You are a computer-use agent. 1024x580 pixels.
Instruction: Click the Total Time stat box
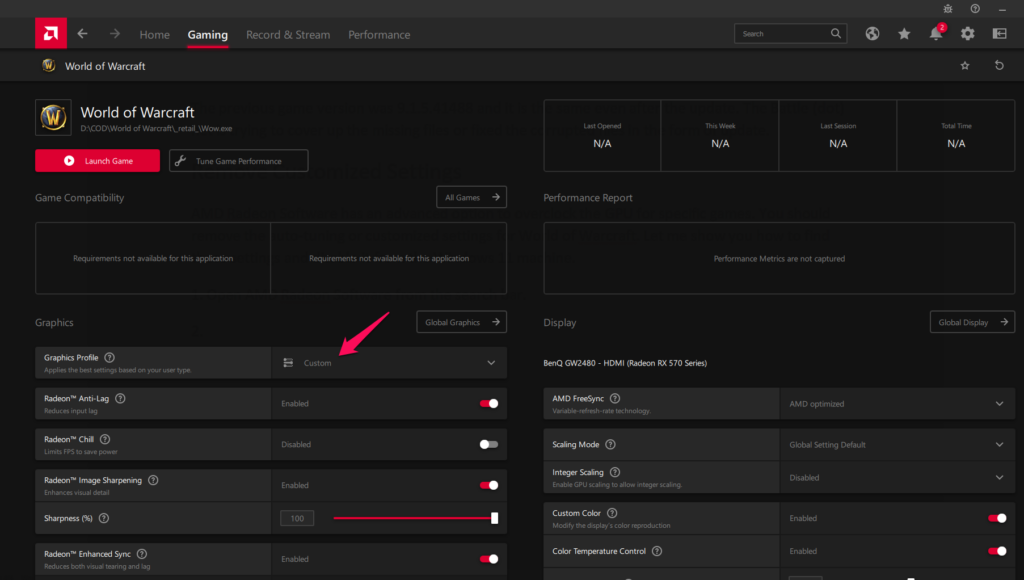click(956, 135)
